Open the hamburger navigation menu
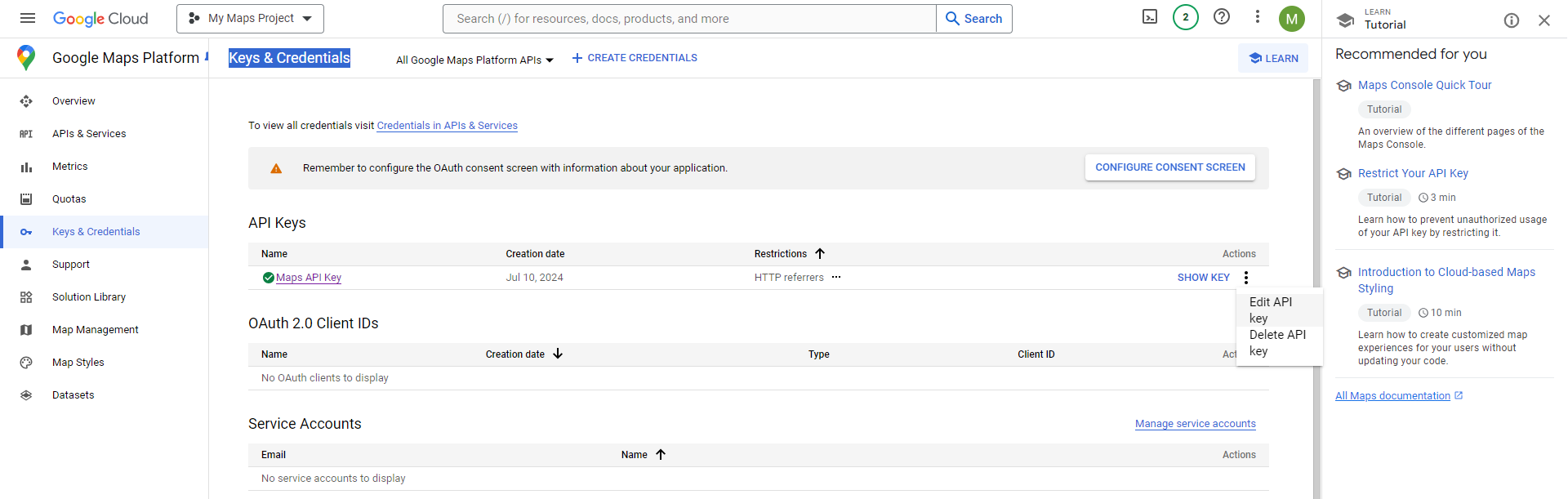Viewport: 1568px width, 499px height. (28, 18)
